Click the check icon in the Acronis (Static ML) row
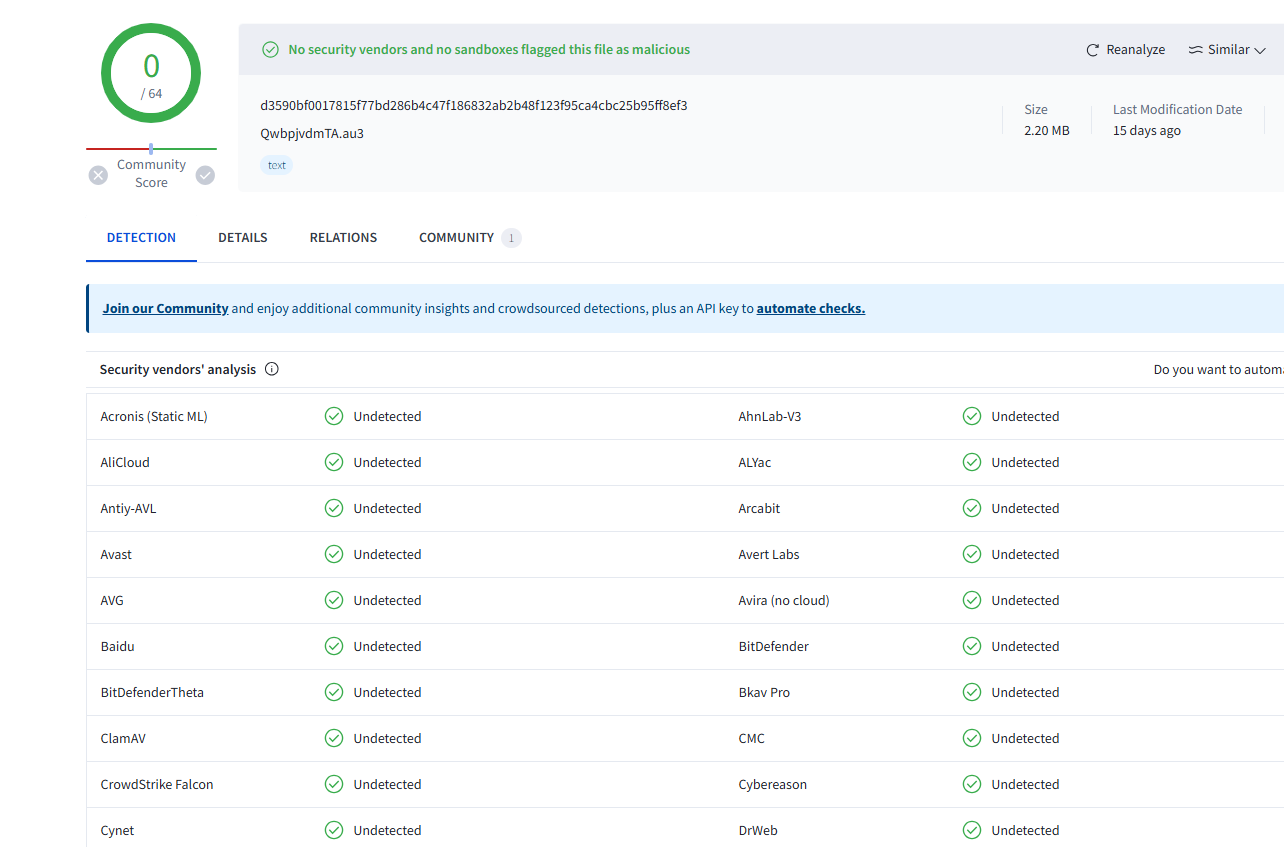Viewport: 1284px width, 847px height. pyautogui.click(x=334, y=416)
